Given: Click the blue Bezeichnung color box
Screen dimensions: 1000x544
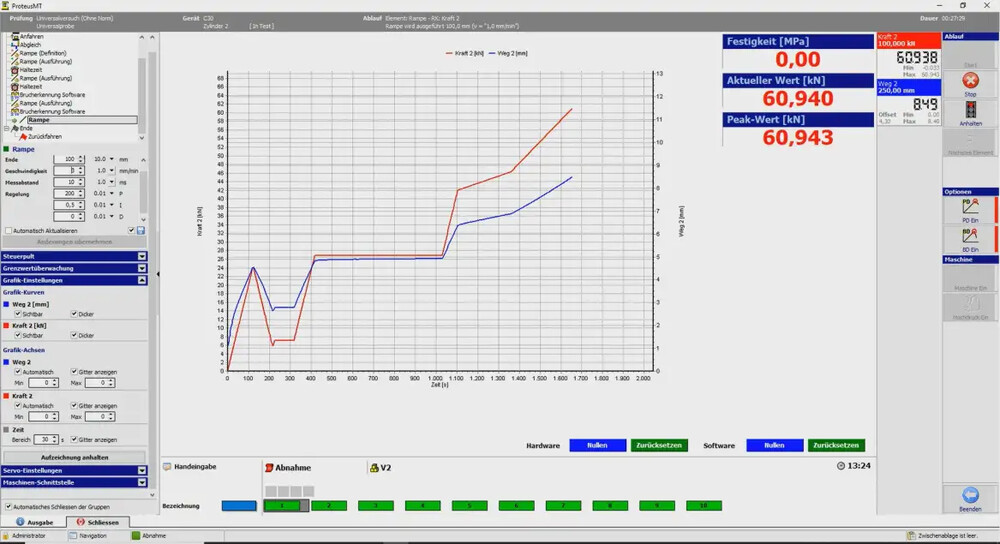Looking at the screenshot, I should tap(239, 506).
